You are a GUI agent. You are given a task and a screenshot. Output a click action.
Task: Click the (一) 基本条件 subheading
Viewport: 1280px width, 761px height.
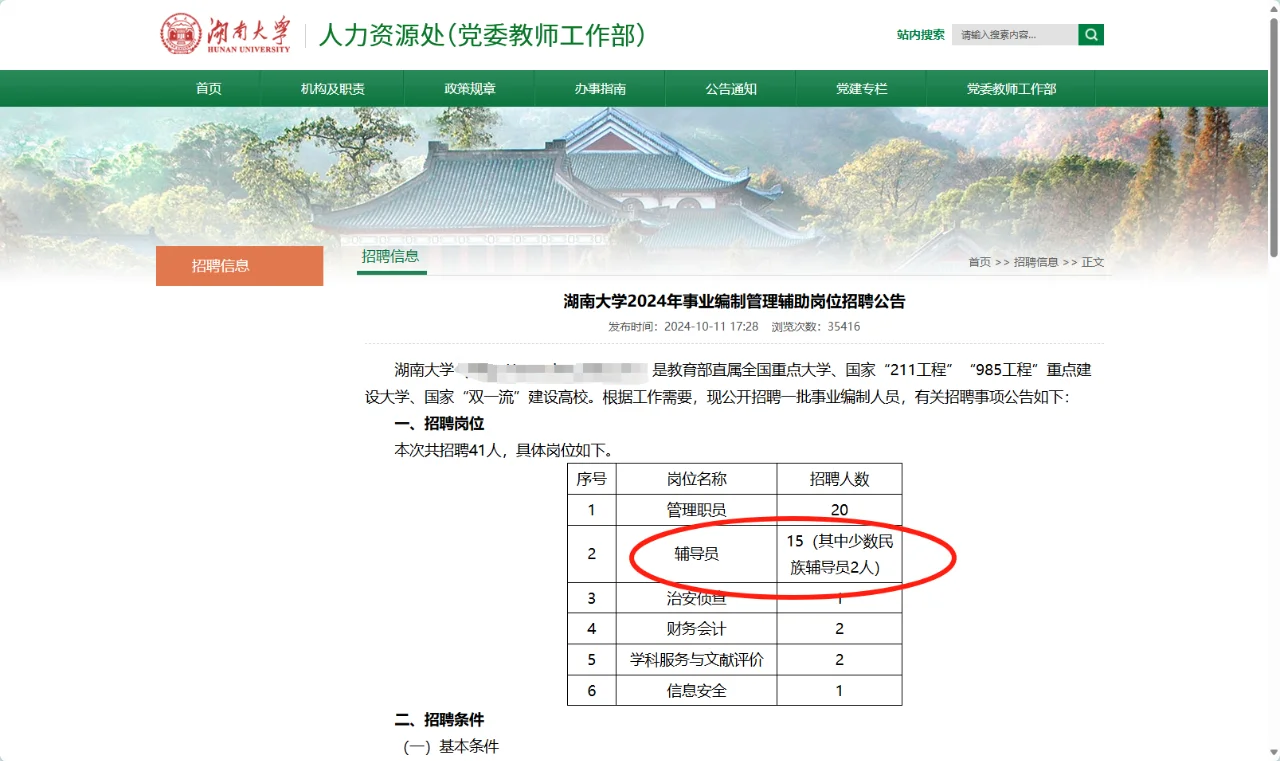(x=451, y=746)
